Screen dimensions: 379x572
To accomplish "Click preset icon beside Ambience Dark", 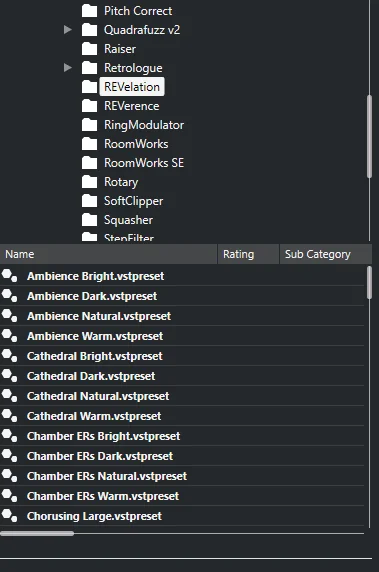I will coord(9,296).
